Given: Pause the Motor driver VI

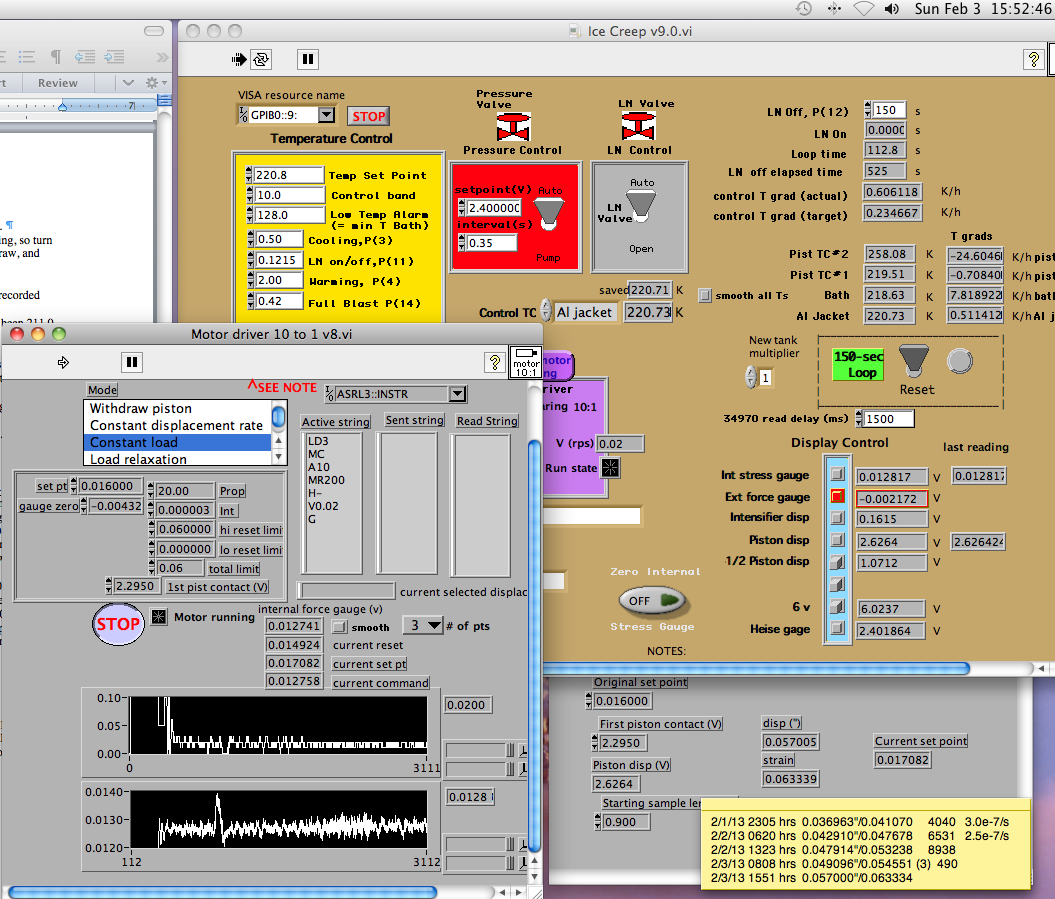Looking at the screenshot, I should coord(131,362).
